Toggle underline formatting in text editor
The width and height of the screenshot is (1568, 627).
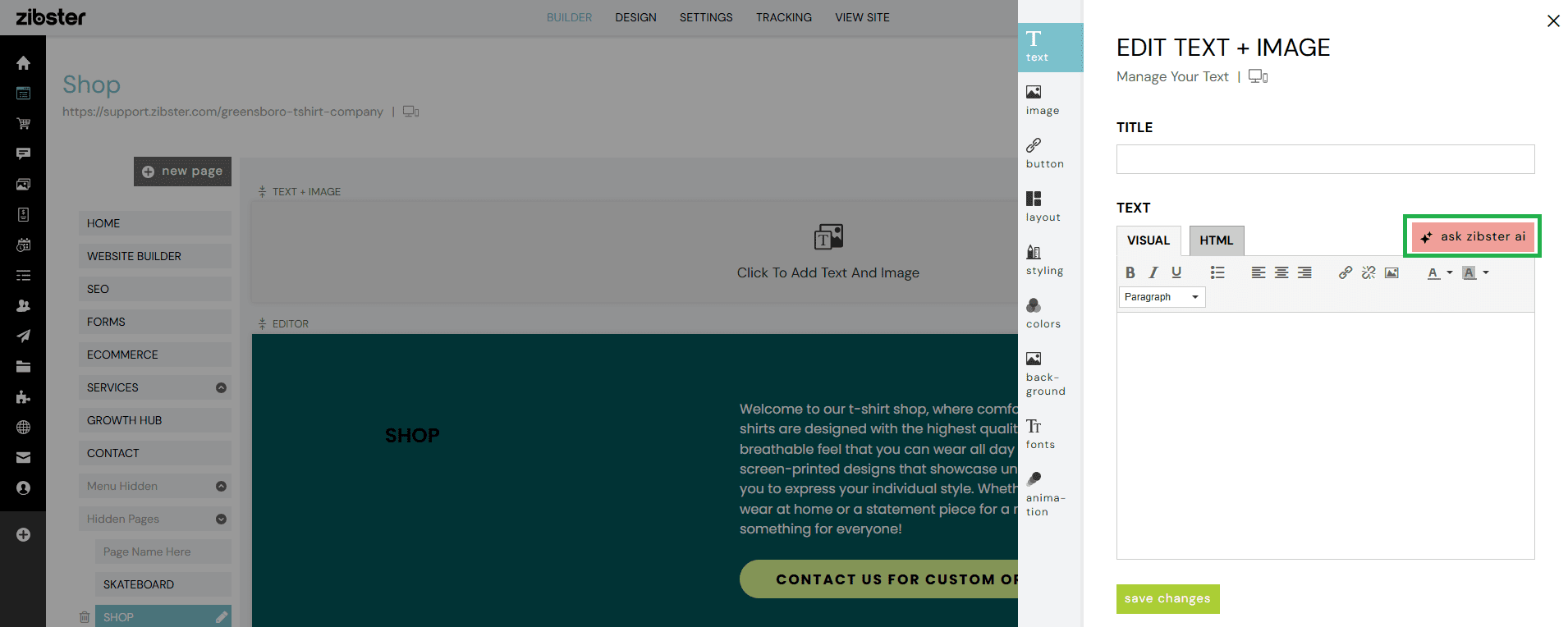click(1176, 272)
